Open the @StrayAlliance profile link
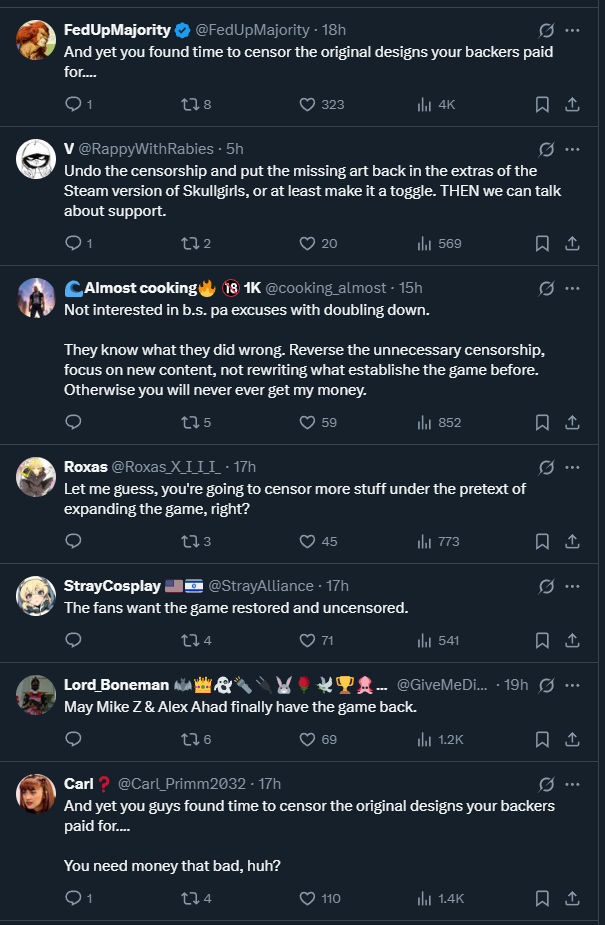This screenshot has width=605, height=925. pyautogui.click(x=260, y=586)
